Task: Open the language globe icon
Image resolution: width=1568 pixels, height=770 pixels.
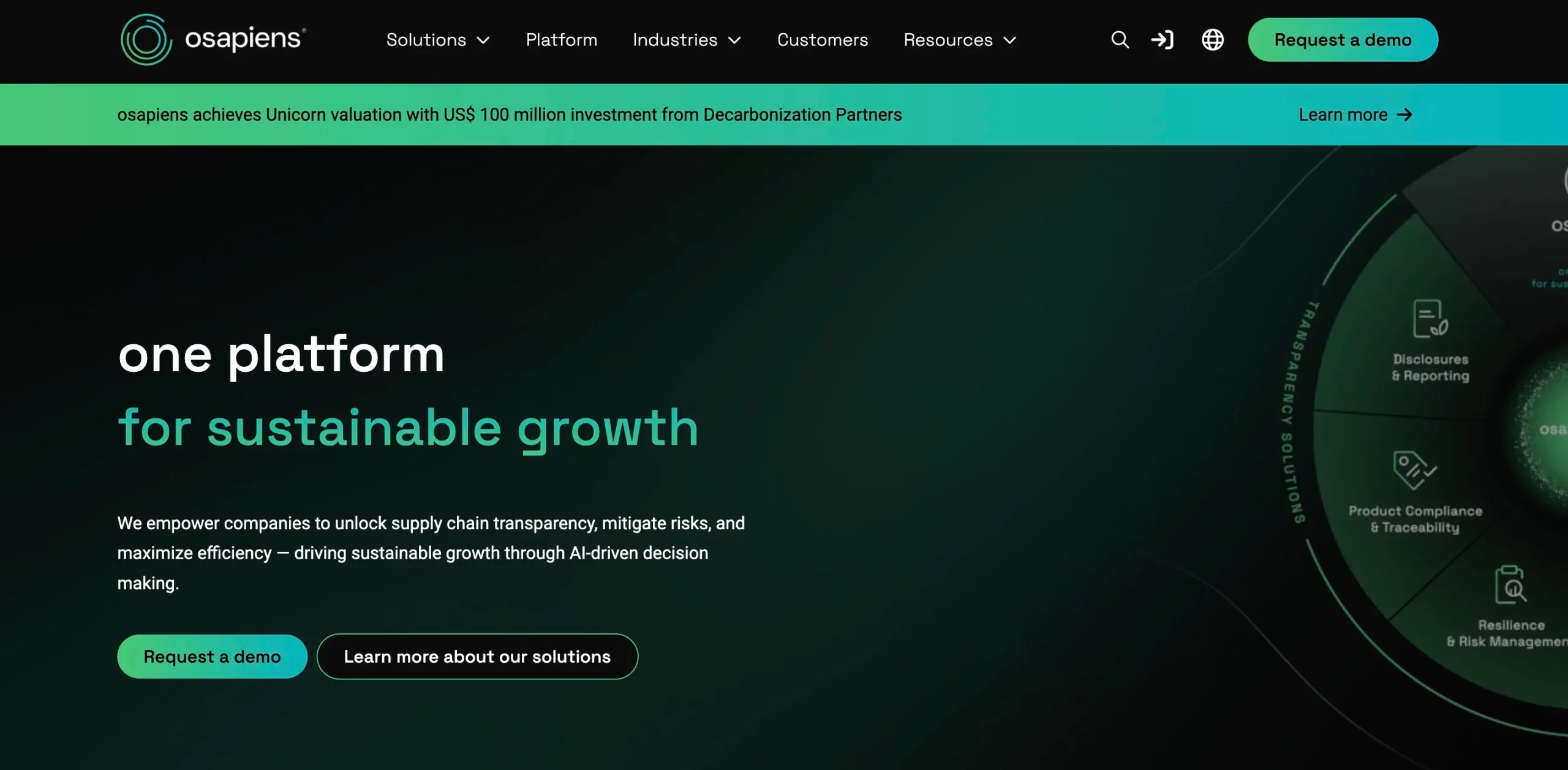Action: (x=1212, y=40)
